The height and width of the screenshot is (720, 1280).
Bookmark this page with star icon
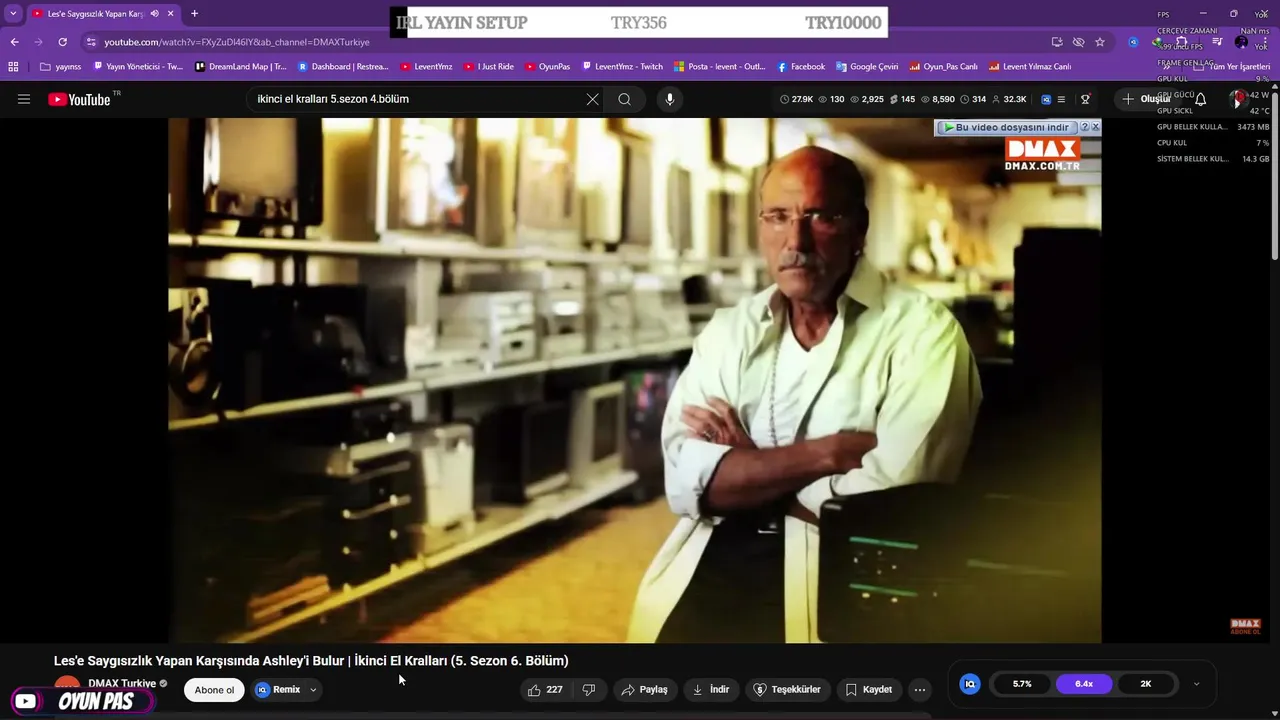[x=1100, y=42]
